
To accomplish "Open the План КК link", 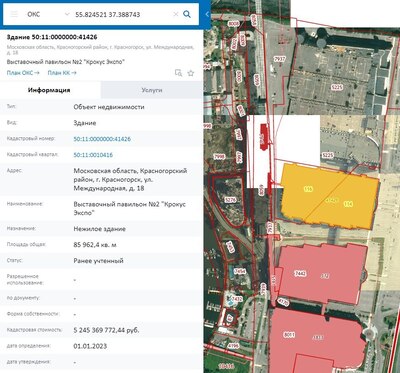I will pyautogui.click(x=62, y=73).
